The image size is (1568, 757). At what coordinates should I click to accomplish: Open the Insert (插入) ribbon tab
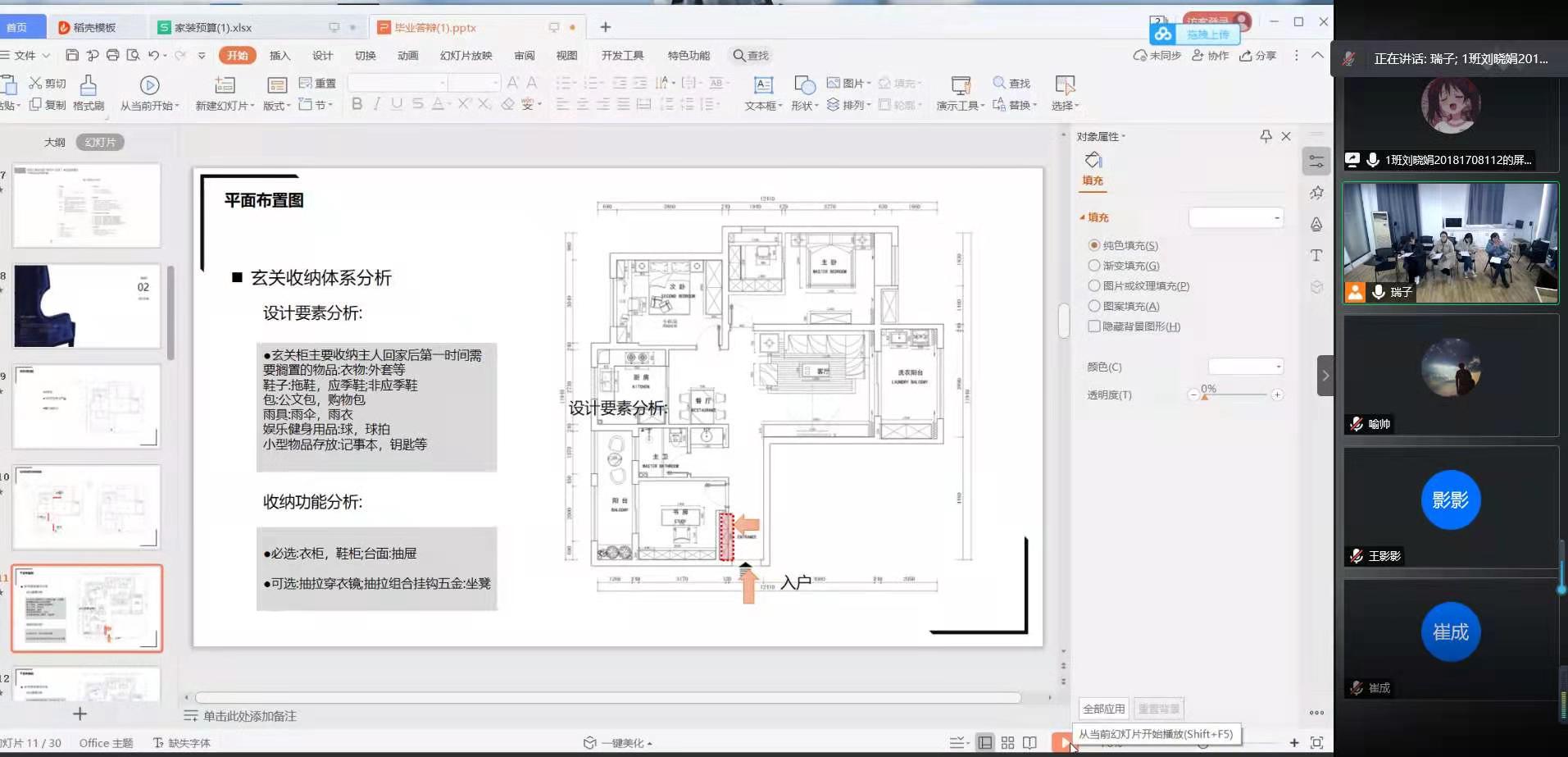pos(280,56)
